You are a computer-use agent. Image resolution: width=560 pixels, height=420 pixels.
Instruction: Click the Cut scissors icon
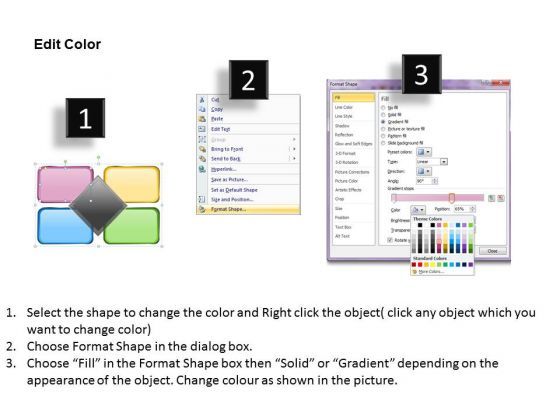[202, 100]
